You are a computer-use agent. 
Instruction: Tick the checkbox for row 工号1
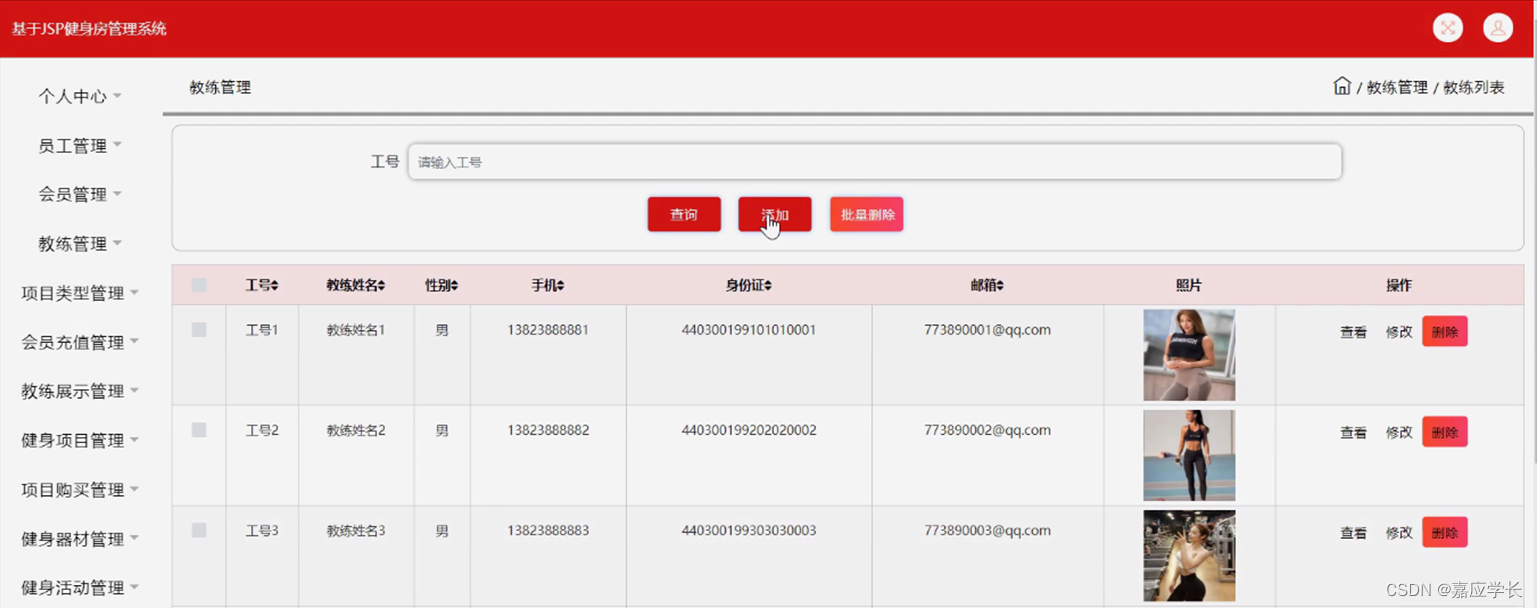[x=199, y=329]
